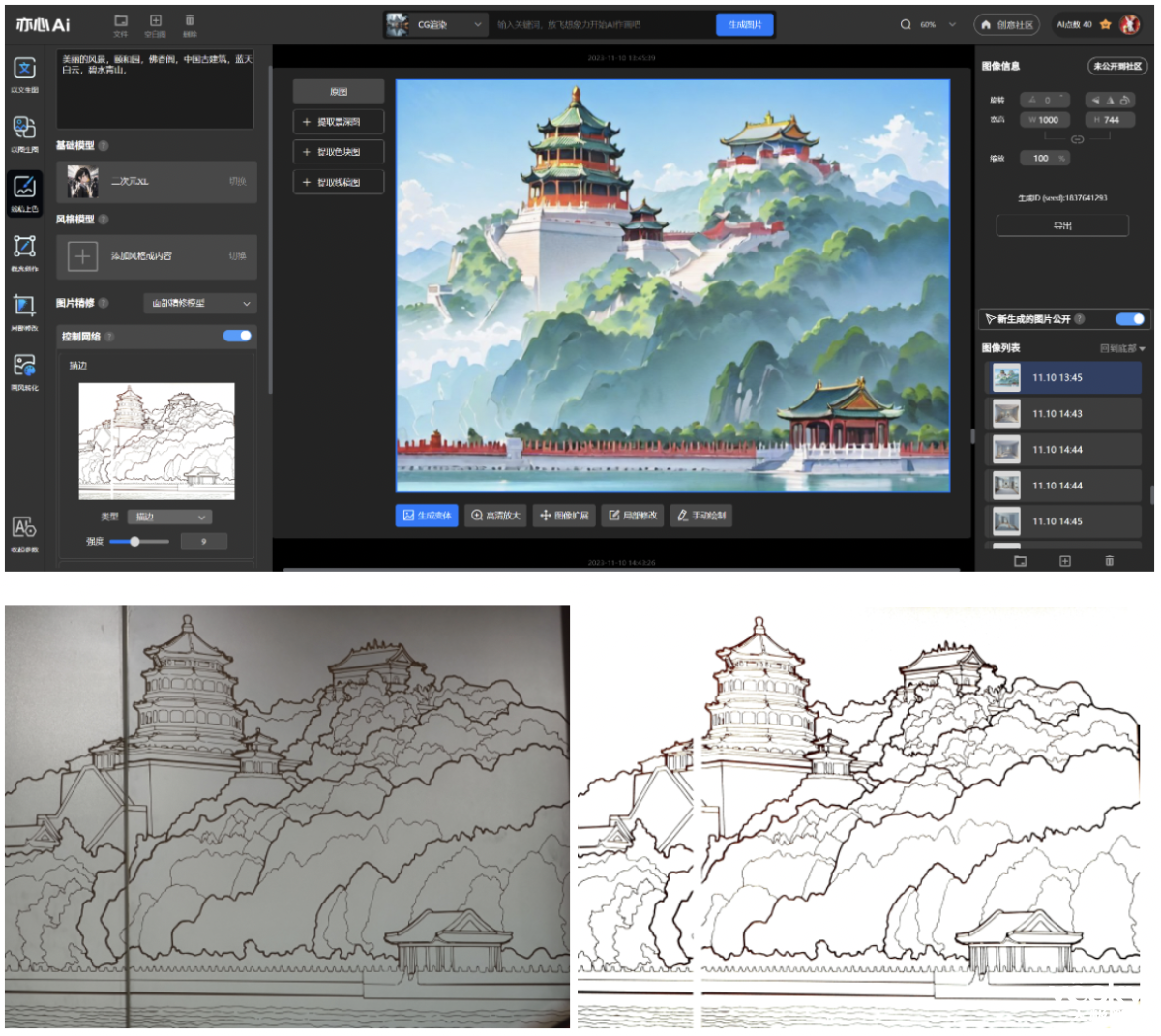
Task: Click the 收起参数 collapse parameters icon
Action: 24,528
